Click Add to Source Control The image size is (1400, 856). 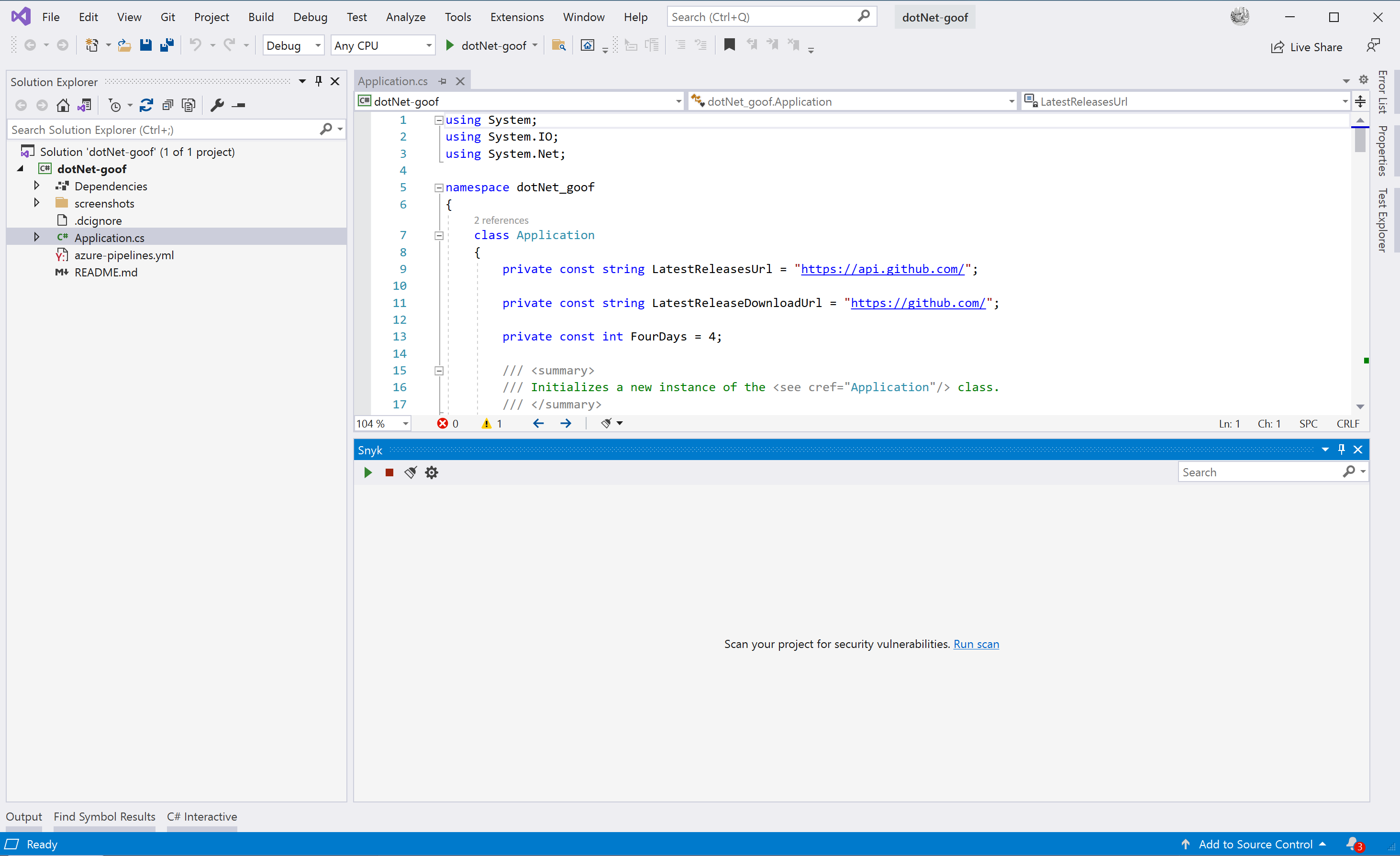pos(1255,844)
